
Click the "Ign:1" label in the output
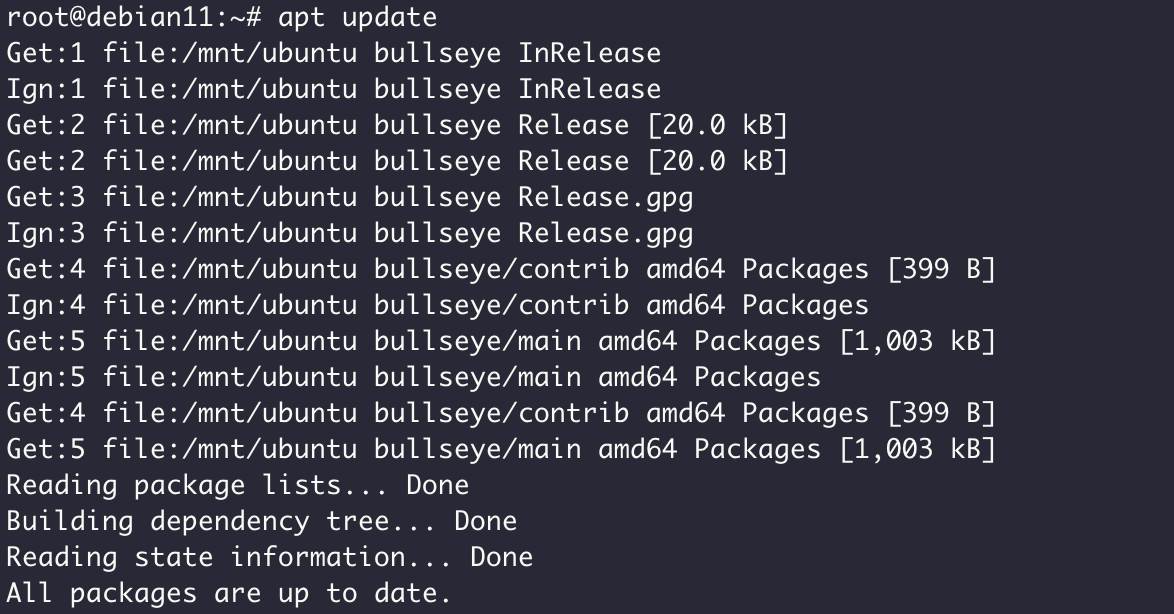click(46, 89)
